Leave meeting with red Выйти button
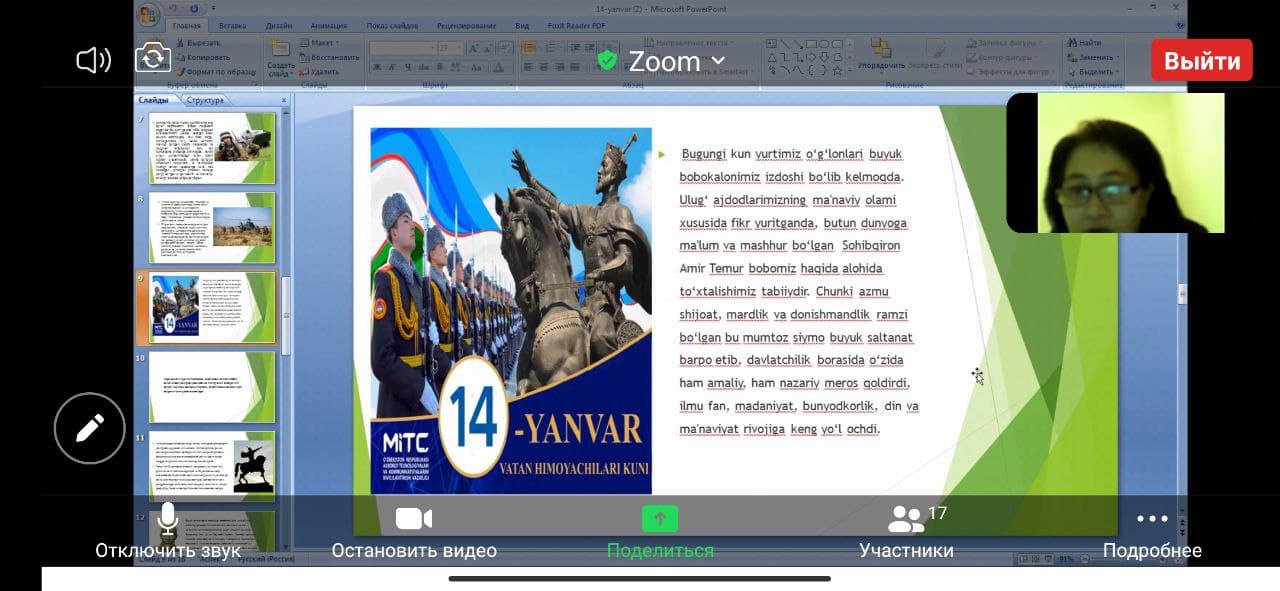Screen dimensions: 1280x591 (x=1201, y=60)
